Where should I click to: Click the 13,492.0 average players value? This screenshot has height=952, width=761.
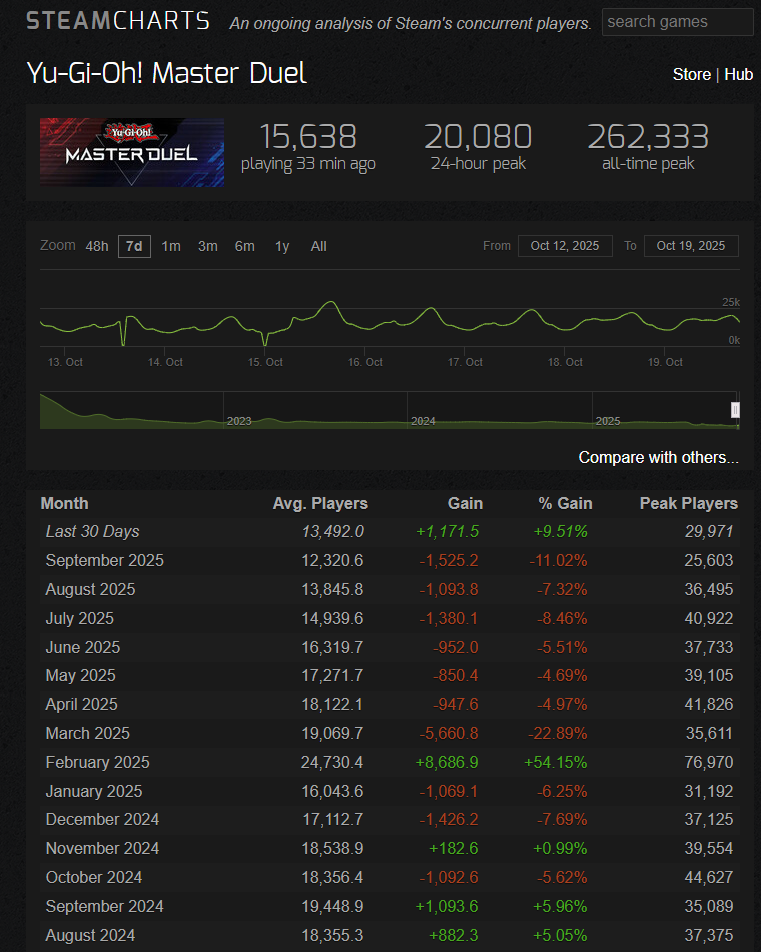click(332, 531)
